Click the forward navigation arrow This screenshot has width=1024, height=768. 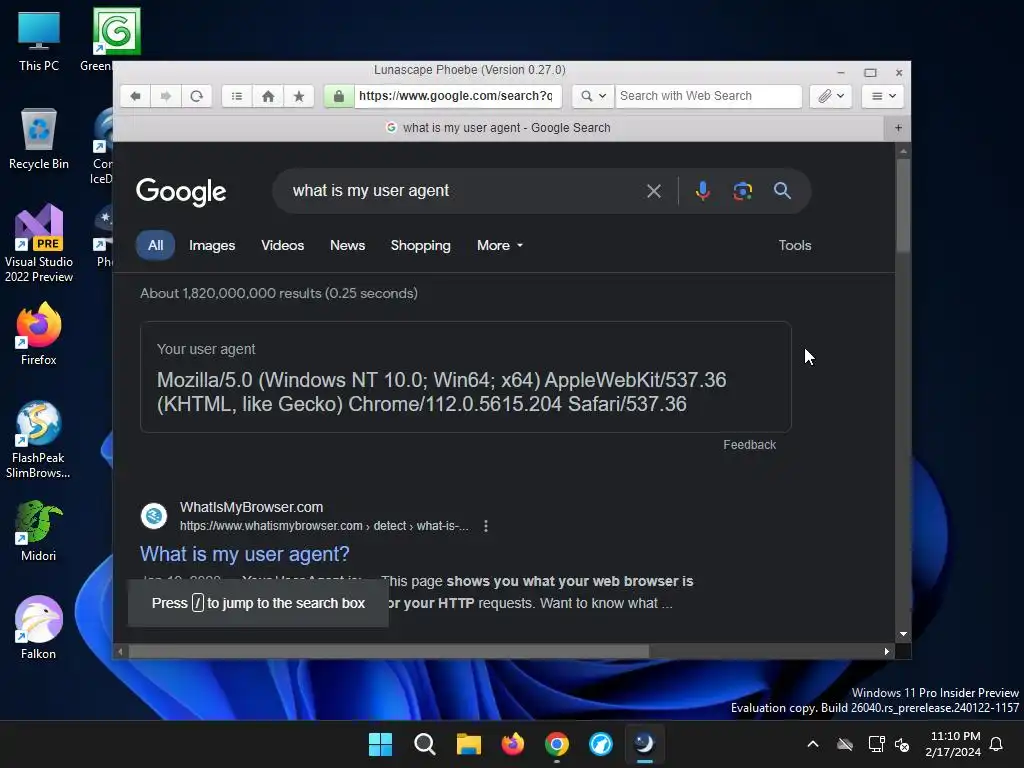(x=165, y=96)
